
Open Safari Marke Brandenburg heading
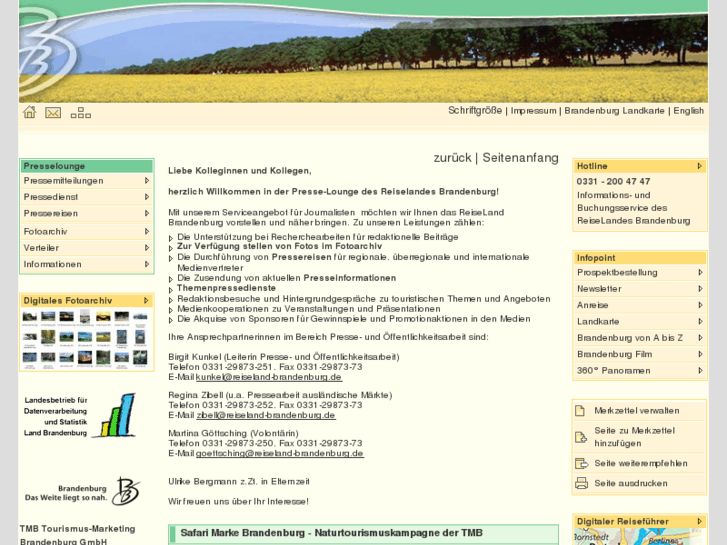click(332, 533)
